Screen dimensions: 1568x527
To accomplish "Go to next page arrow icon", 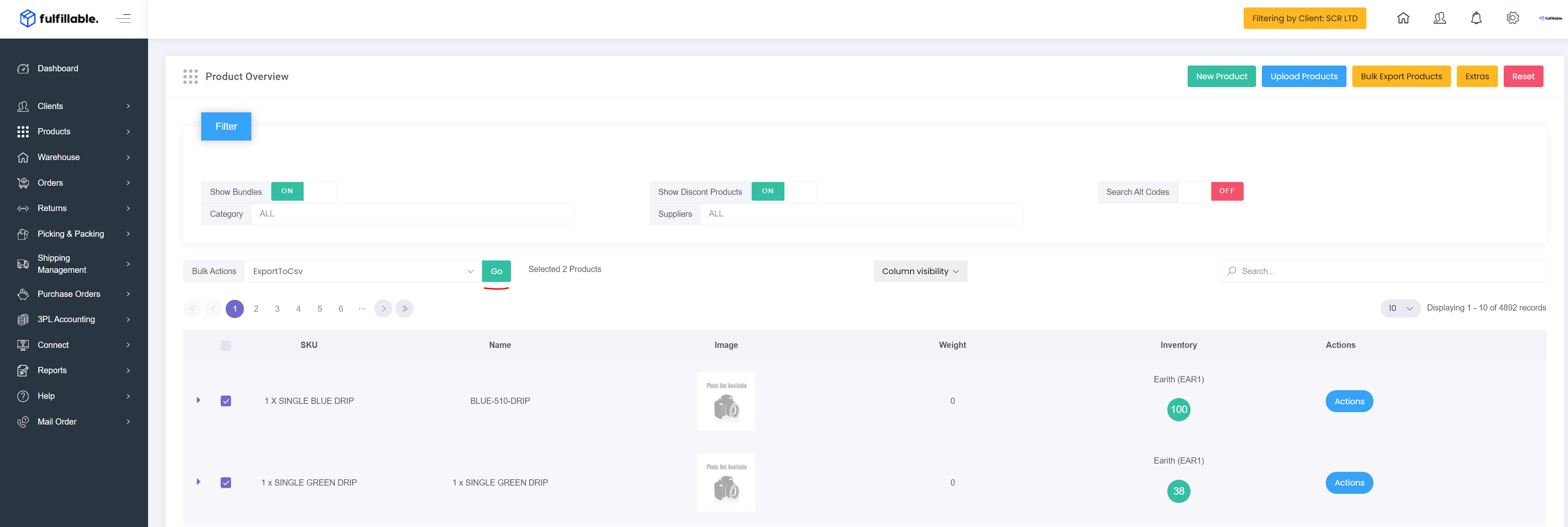I will point(383,308).
